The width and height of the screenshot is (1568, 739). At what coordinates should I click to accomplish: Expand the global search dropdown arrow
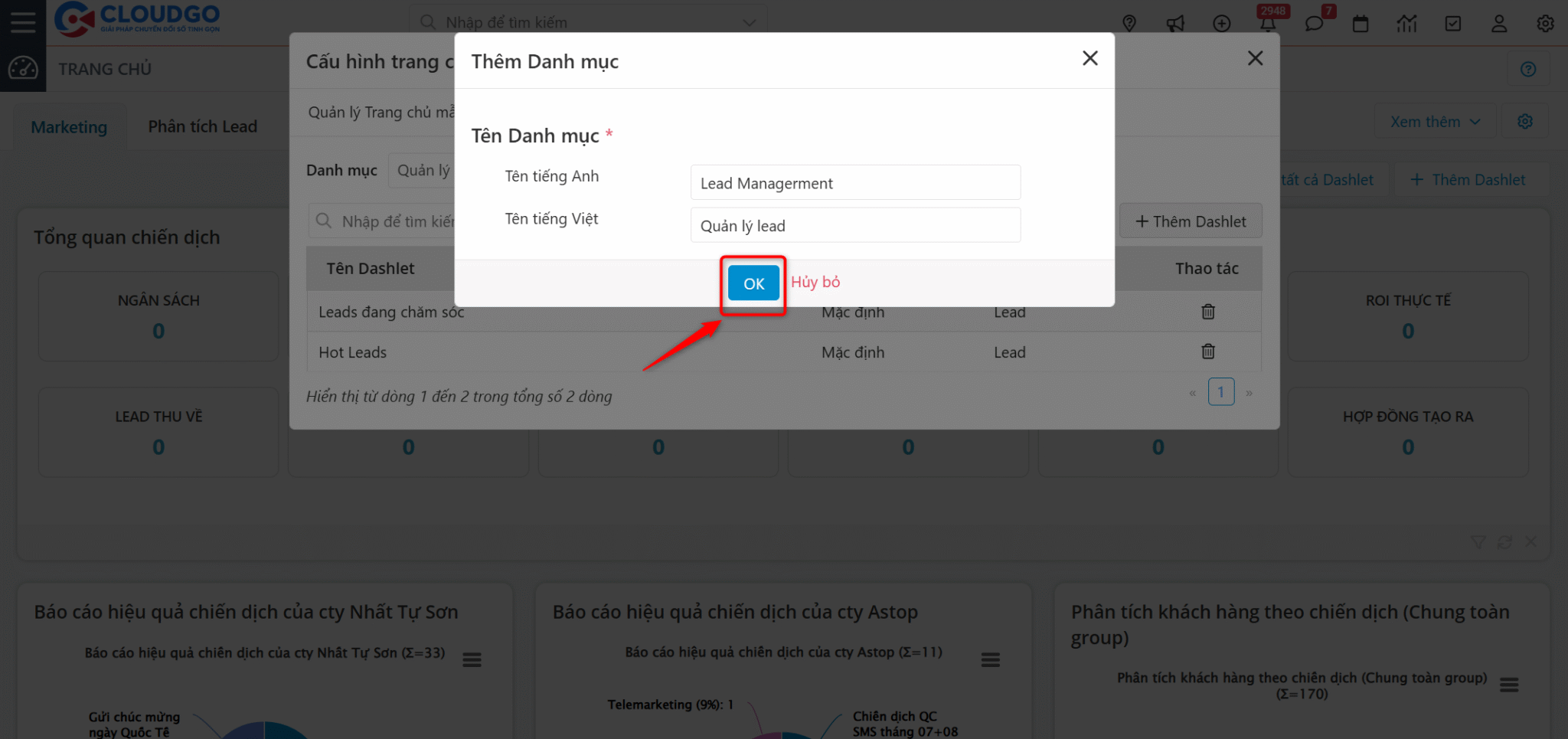tap(750, 23)
